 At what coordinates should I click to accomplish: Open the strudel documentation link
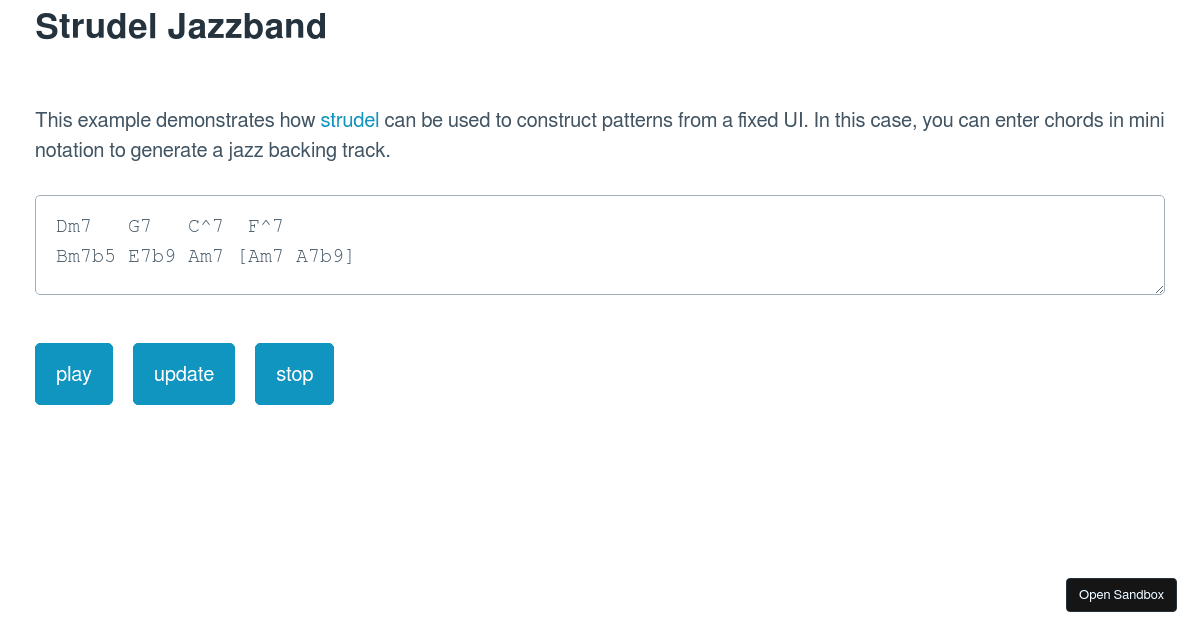coord(349,120)
